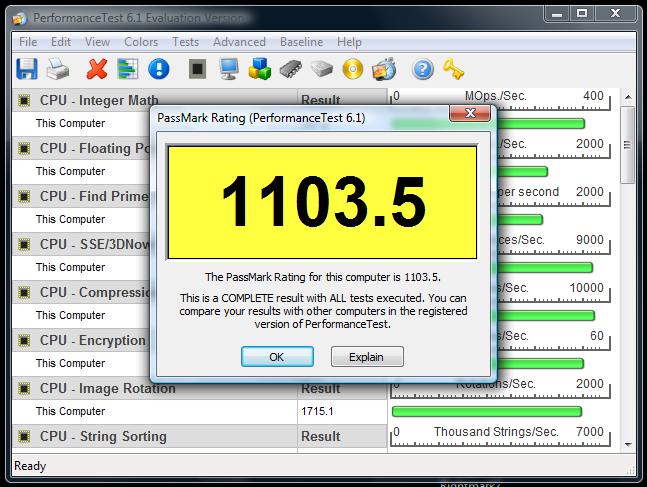The width and height of the screenshot is (647, 487).
Task: Click the CPU SSE/3DNow chip icon
Action: click(24, 244)
